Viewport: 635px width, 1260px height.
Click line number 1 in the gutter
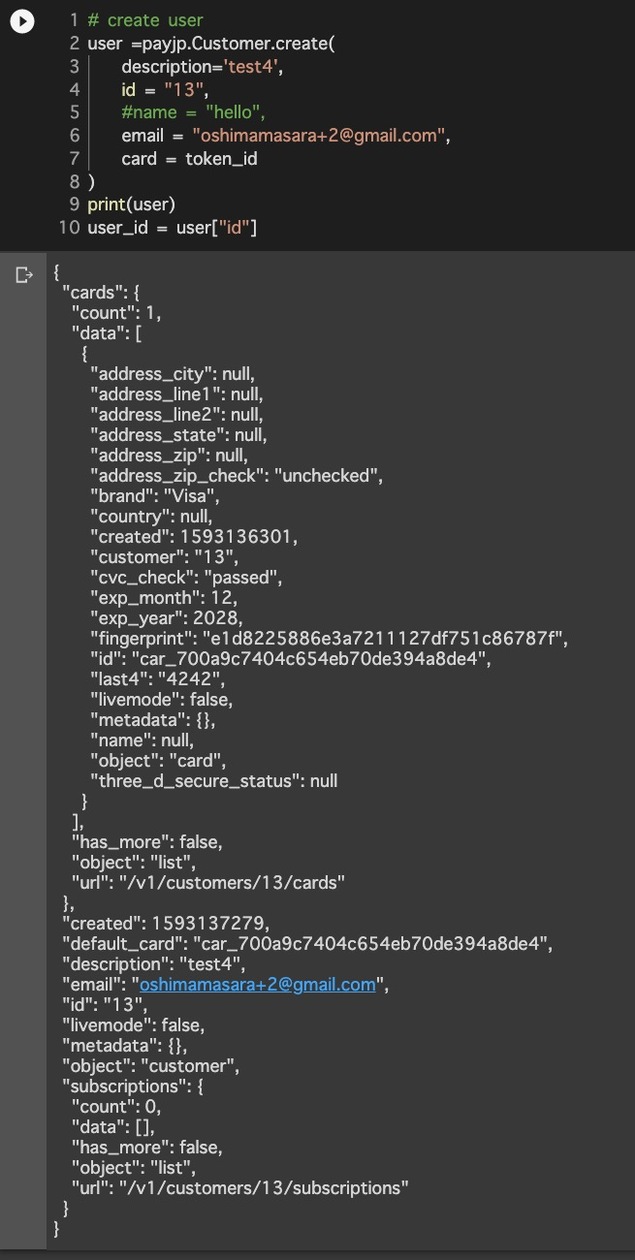pyautogui.click(x=74, y=20)
